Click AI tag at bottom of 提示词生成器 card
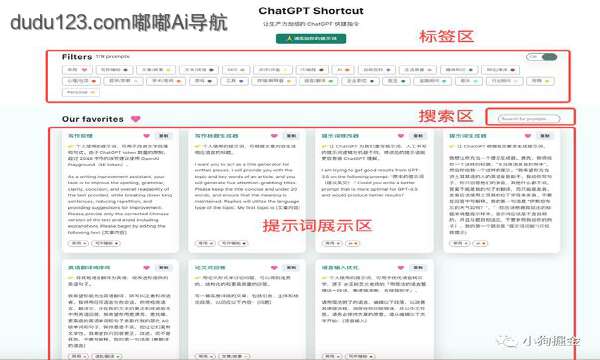 (x=480, y=243)
